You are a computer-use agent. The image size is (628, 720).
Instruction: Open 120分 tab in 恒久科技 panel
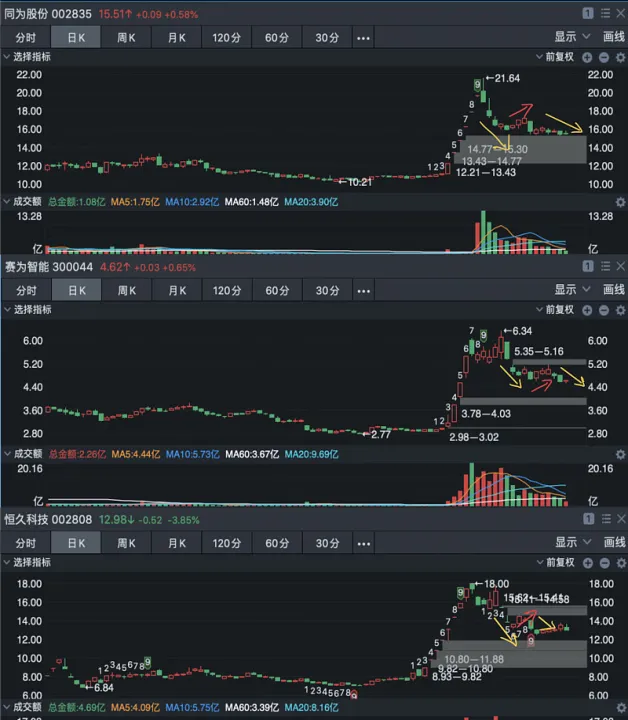226,543
